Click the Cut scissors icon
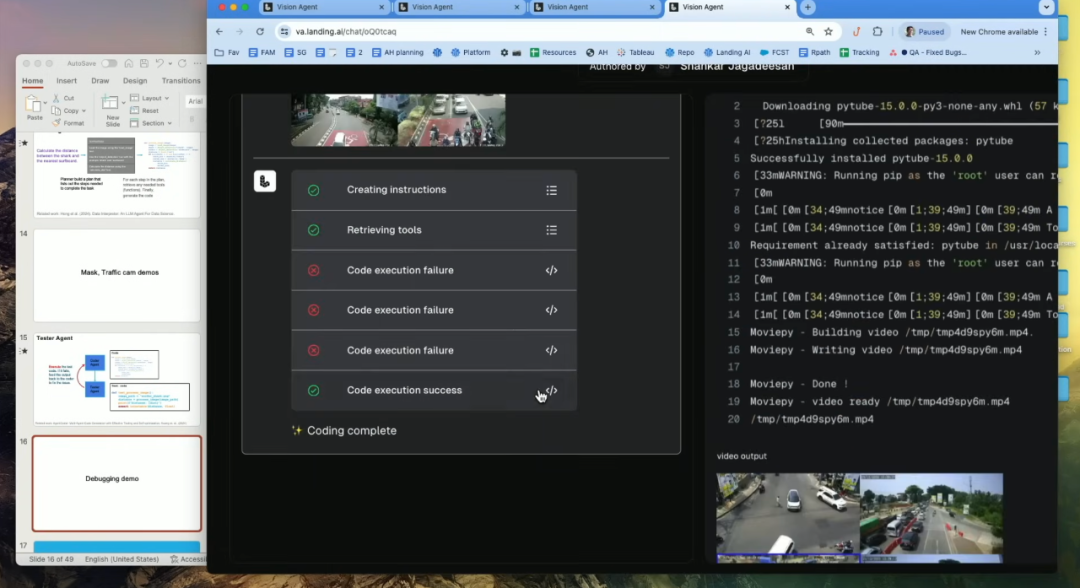The width and height of the screenshot is (1080, 588). pyautogui.click(x=56, y=98)
